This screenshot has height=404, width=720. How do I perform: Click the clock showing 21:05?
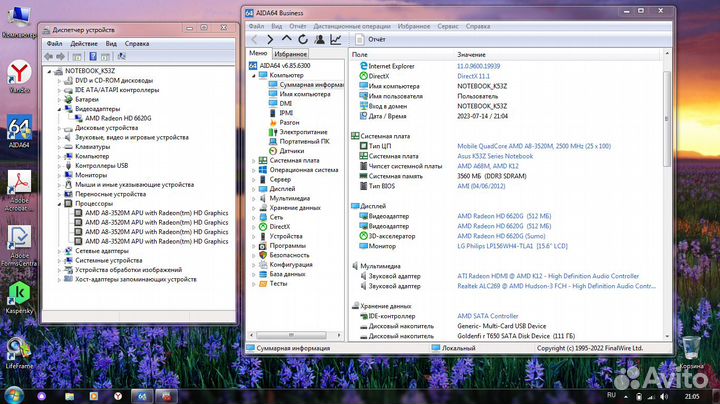[x=692, y=396]
